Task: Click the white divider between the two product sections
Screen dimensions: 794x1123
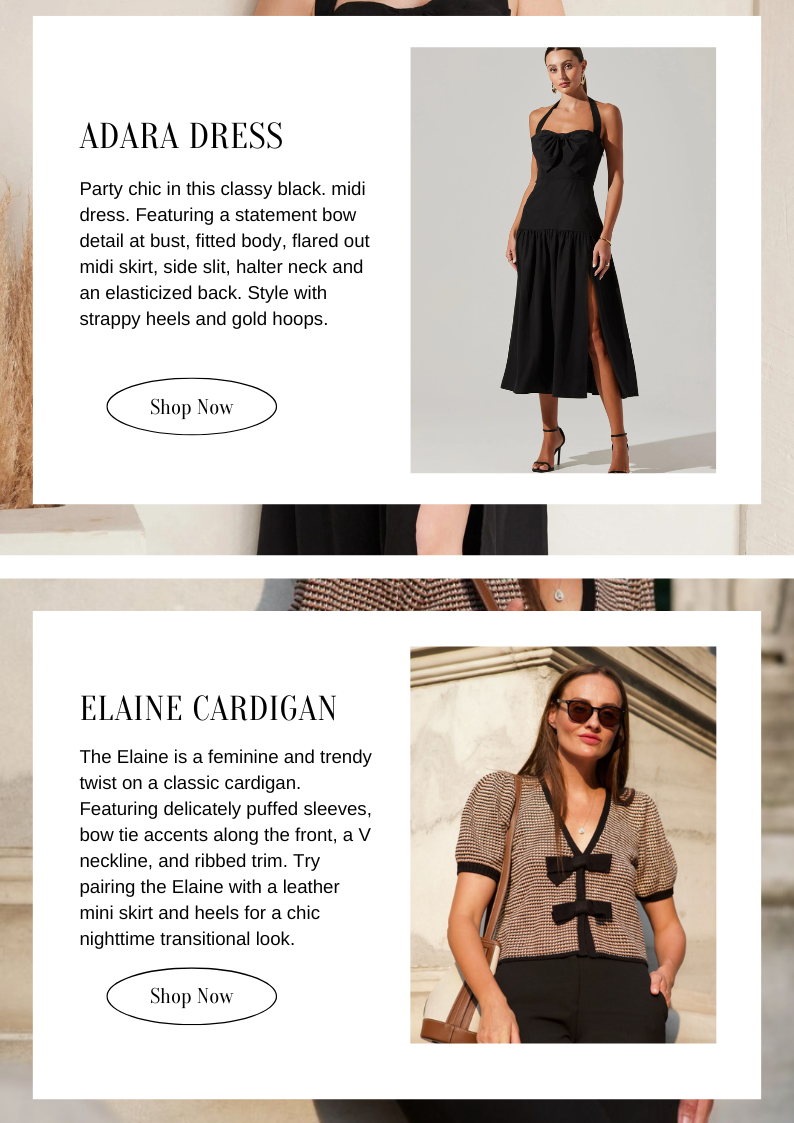Action: (x=397, y=567)
